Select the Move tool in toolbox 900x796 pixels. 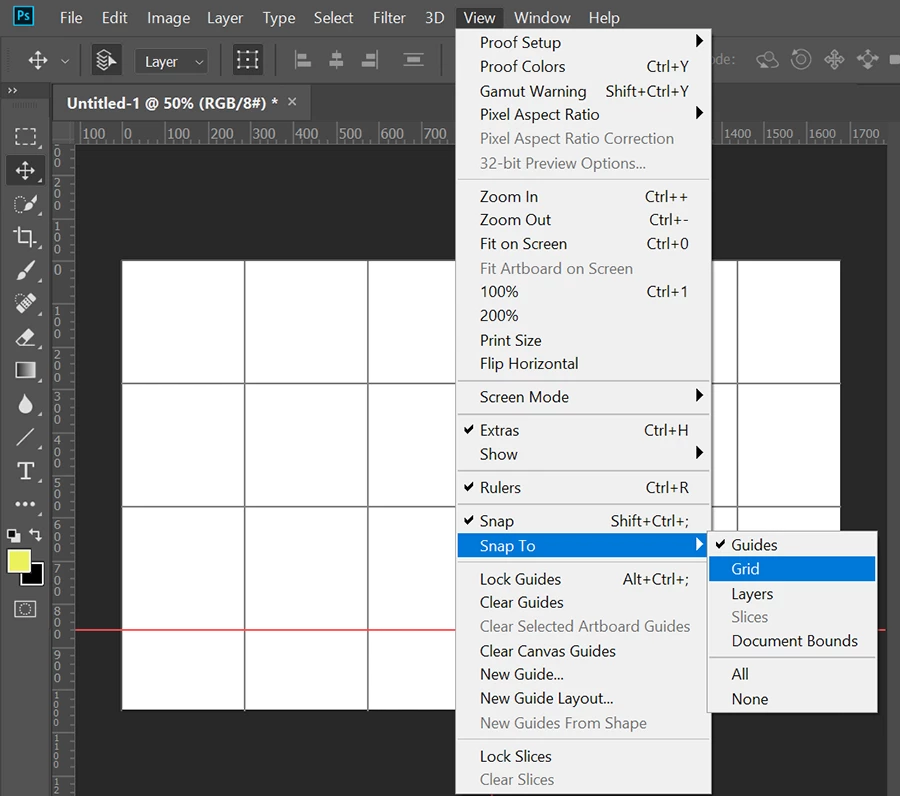[25, 170]
